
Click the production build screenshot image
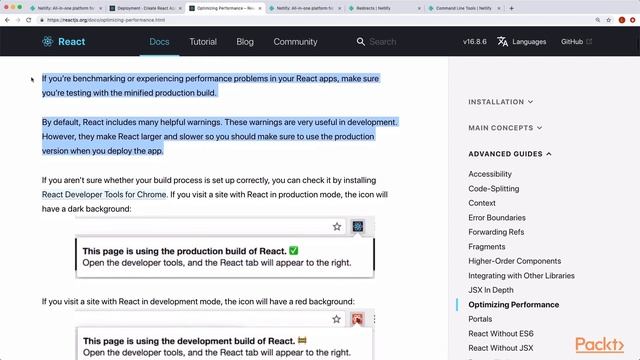[225, 248]
